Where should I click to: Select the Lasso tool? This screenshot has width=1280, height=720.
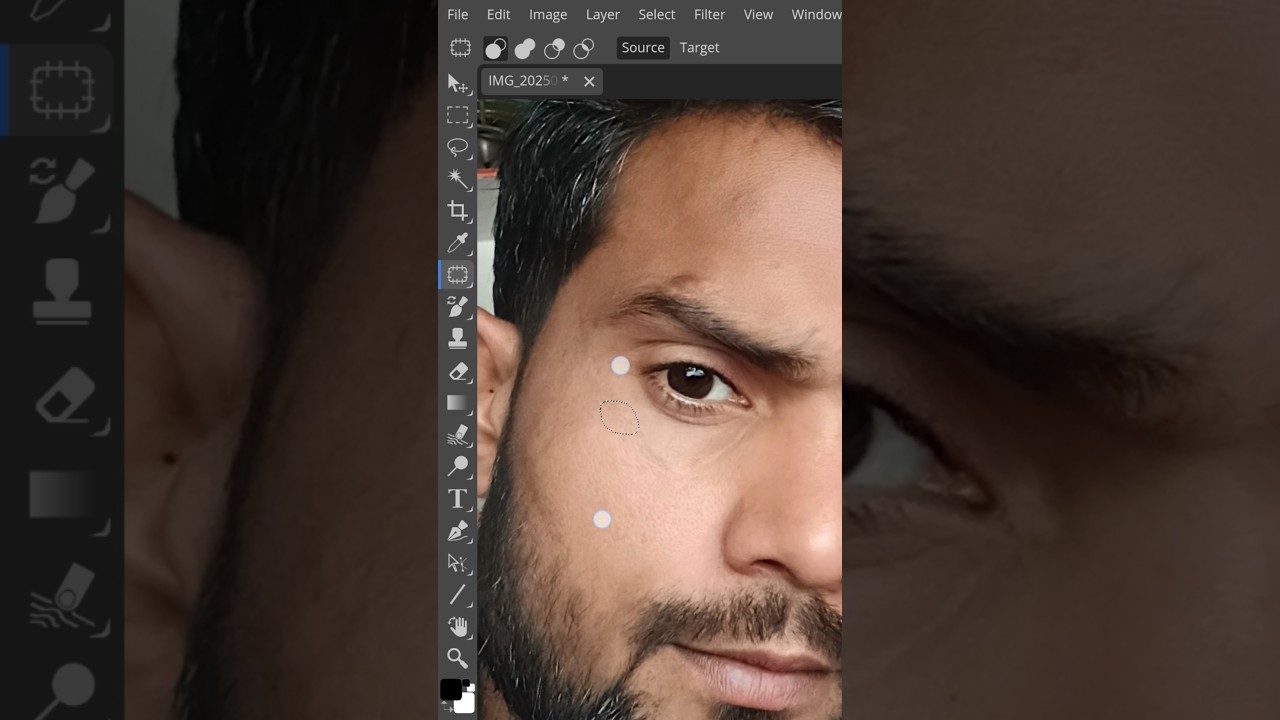(458, 147)
